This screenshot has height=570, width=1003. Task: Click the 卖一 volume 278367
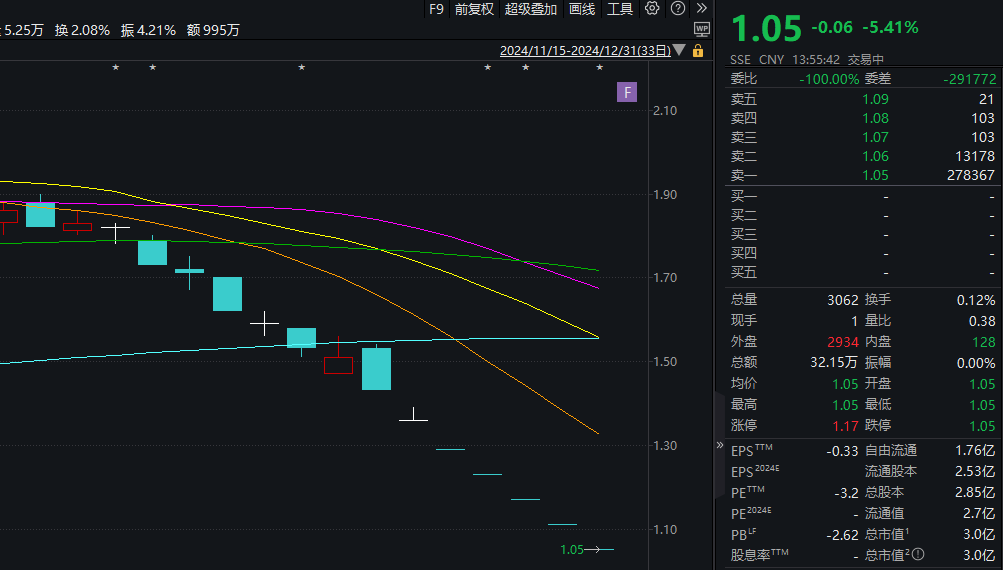[970, 175]
